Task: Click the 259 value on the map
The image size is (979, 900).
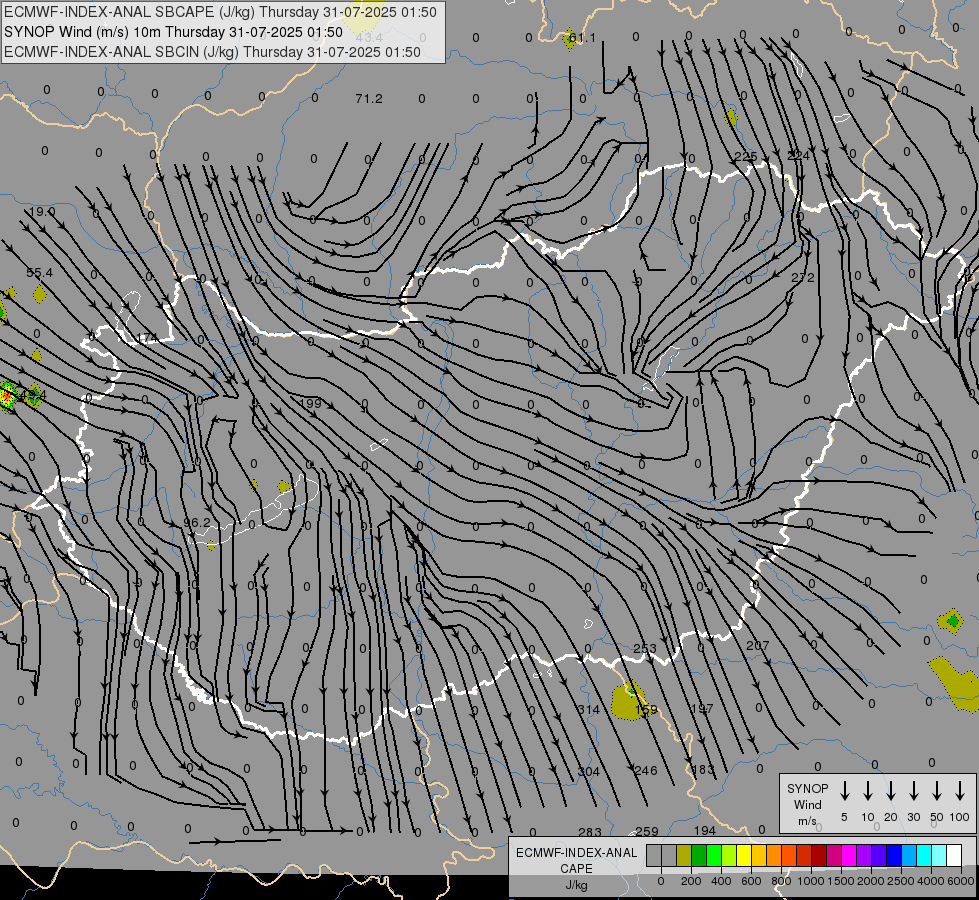Action: click(x=647, y=831)
